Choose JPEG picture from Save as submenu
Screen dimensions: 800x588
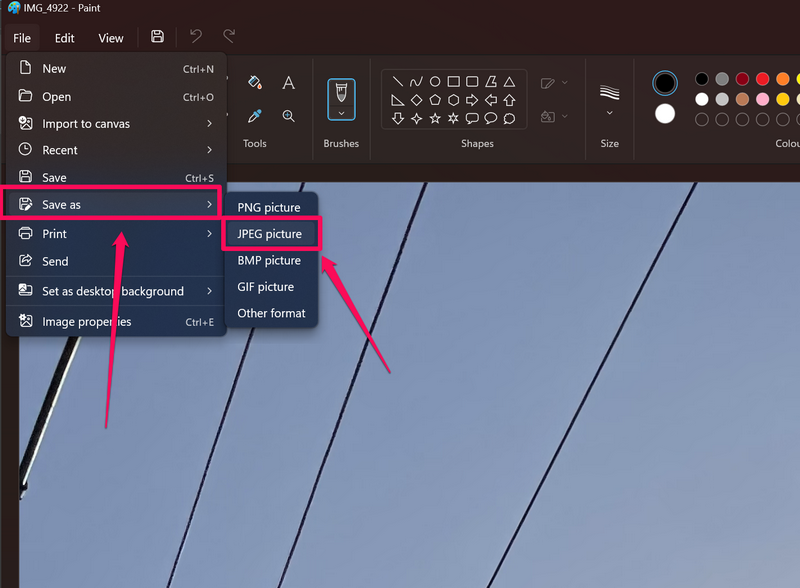click(269, 234)
